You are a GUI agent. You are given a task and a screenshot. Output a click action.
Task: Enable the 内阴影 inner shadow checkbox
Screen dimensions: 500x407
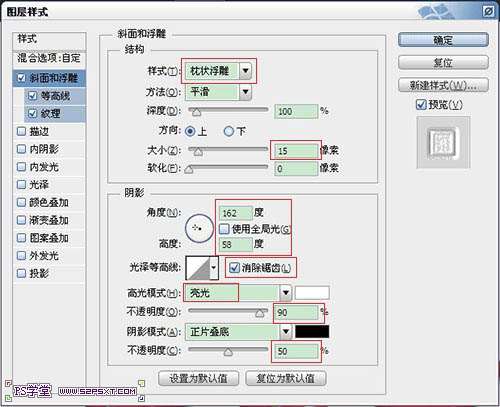(21, 149)
